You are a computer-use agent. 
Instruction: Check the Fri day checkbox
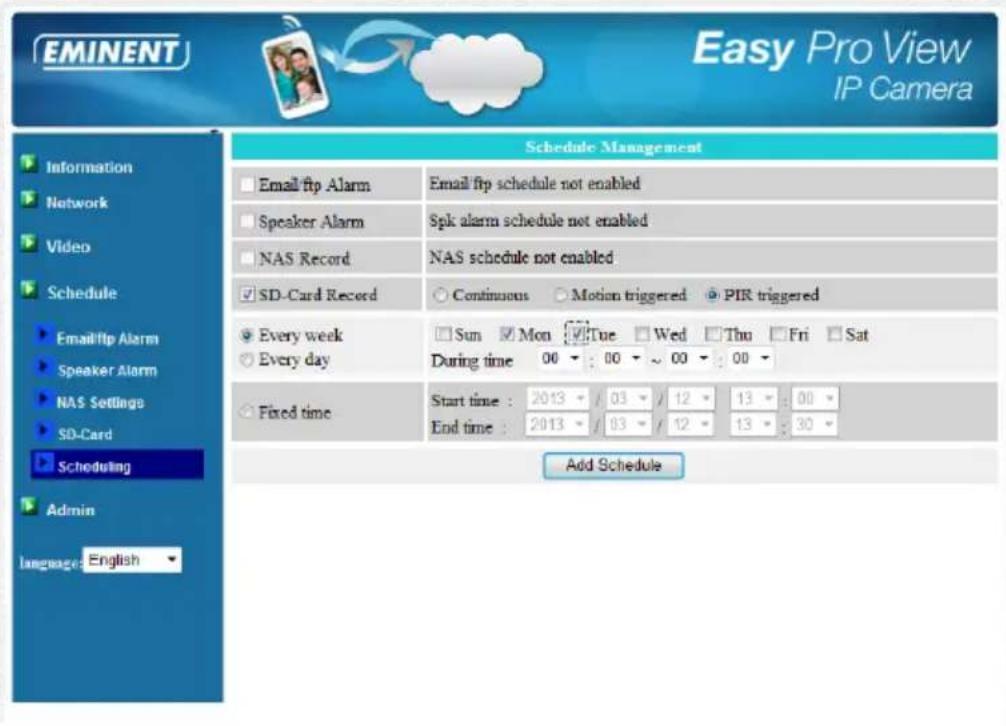pyautogui.click(x=777, y=334)
